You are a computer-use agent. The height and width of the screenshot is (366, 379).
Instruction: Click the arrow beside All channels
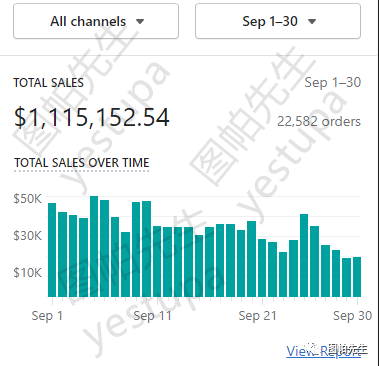pyautogui.click(x=140, y=22)
